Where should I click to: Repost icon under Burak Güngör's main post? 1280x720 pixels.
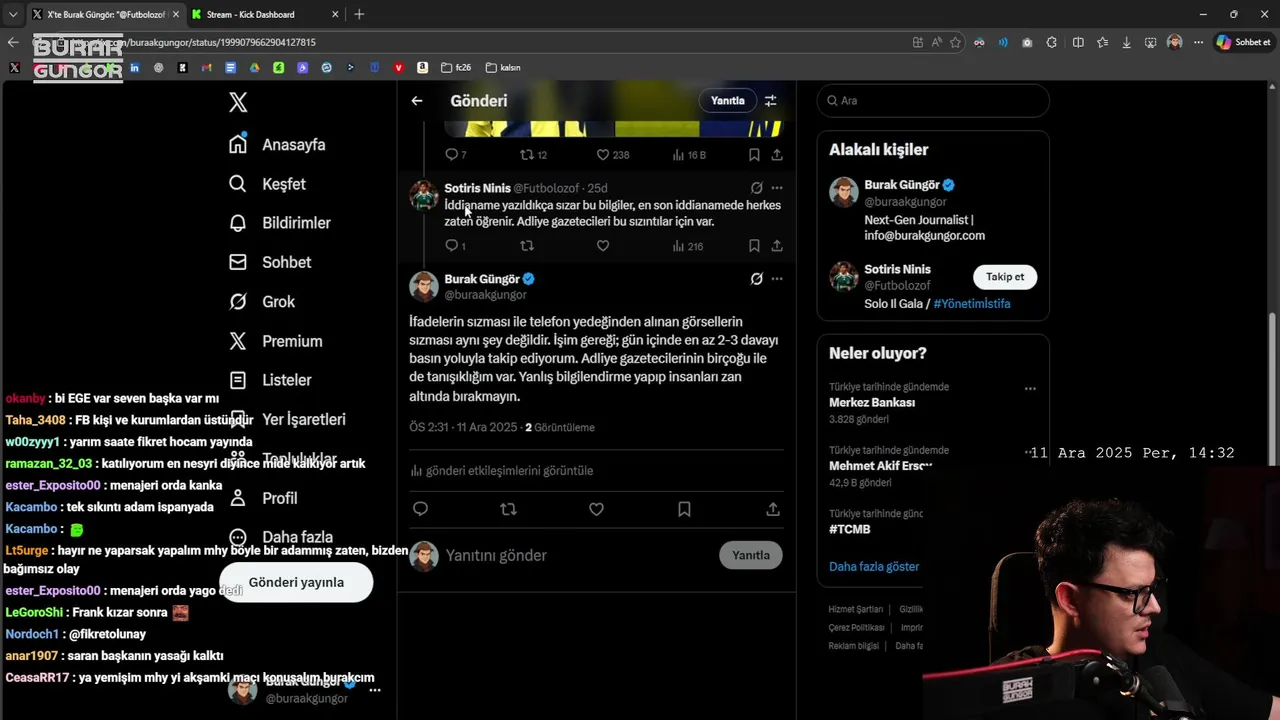pos(508,509)
